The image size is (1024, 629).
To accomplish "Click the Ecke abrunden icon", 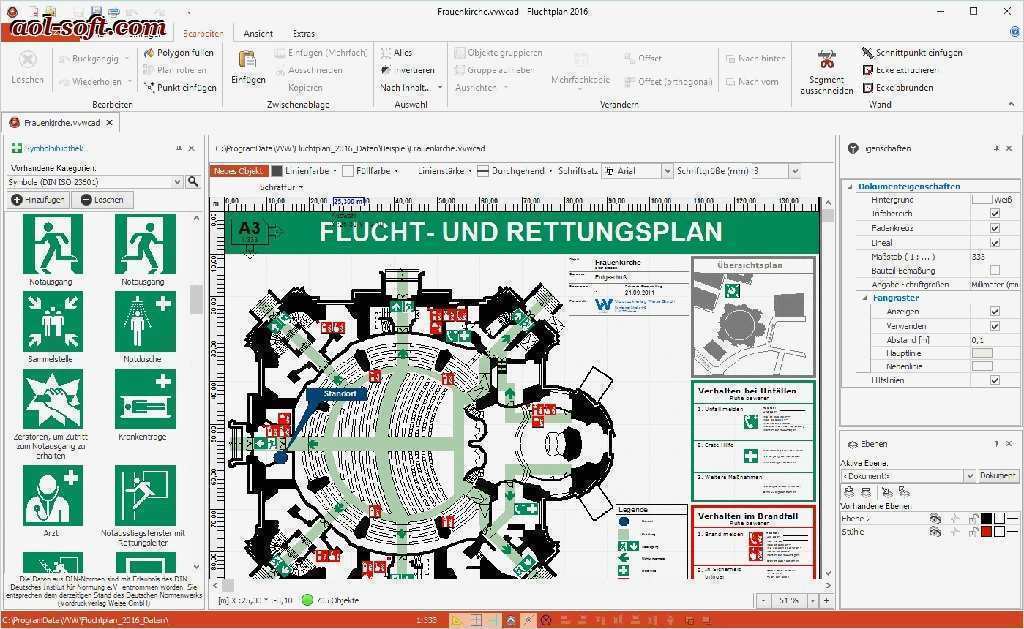I will pyautogui.click(x=868, y=87).
